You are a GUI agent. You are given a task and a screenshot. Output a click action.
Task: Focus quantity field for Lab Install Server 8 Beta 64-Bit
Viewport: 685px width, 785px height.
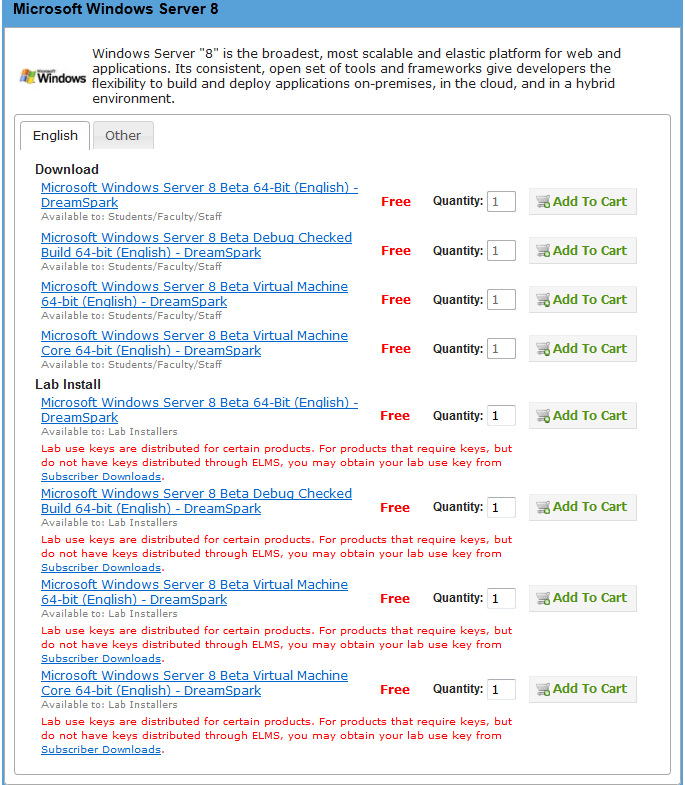(x=501, y=416)
